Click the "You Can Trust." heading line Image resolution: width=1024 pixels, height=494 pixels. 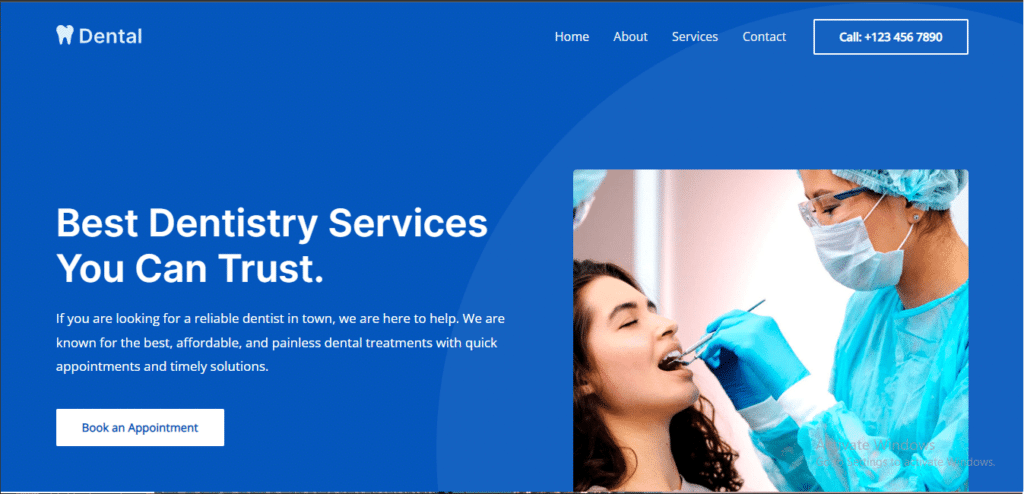click(190, 269)
